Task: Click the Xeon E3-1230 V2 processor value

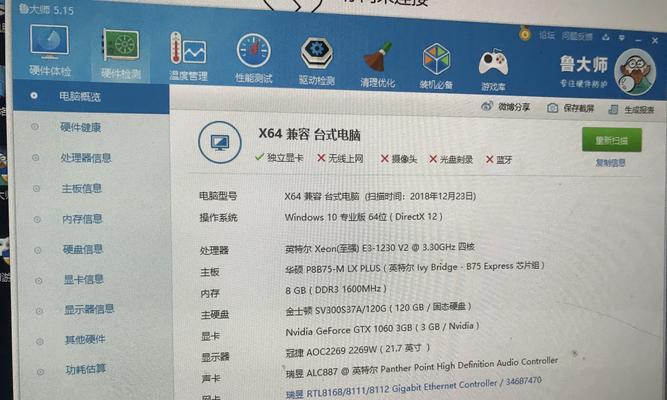Action: tap(380, 248)
